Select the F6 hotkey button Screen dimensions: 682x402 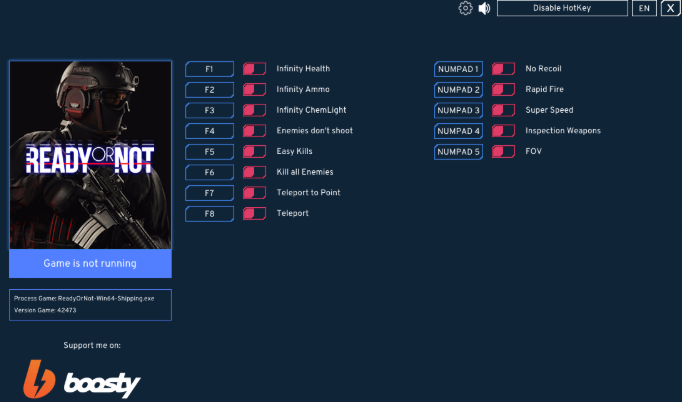[x=209, y=172]
